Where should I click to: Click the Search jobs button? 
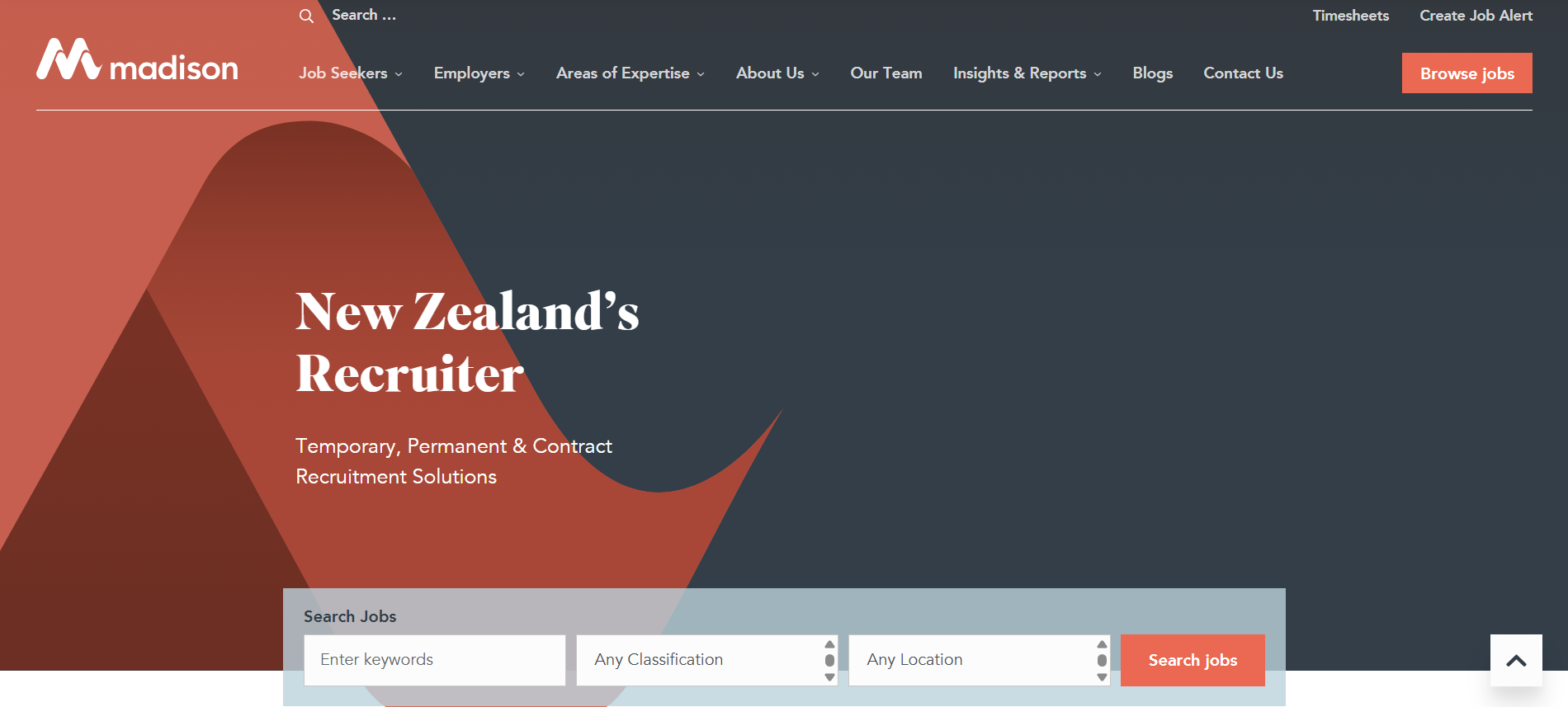1193,660
